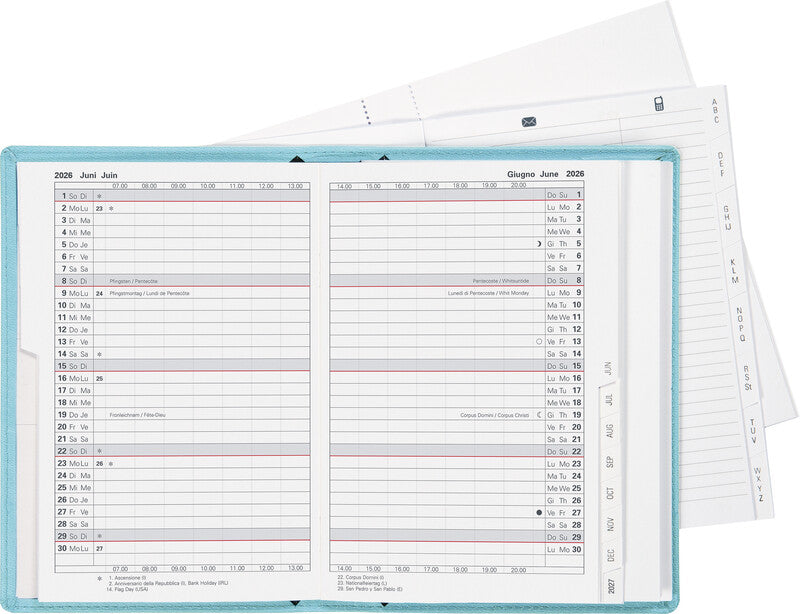The height and width of the screenshot is (614, 800).
Task: Click the full moon circle on June 13
Action: tap(539, 341)
